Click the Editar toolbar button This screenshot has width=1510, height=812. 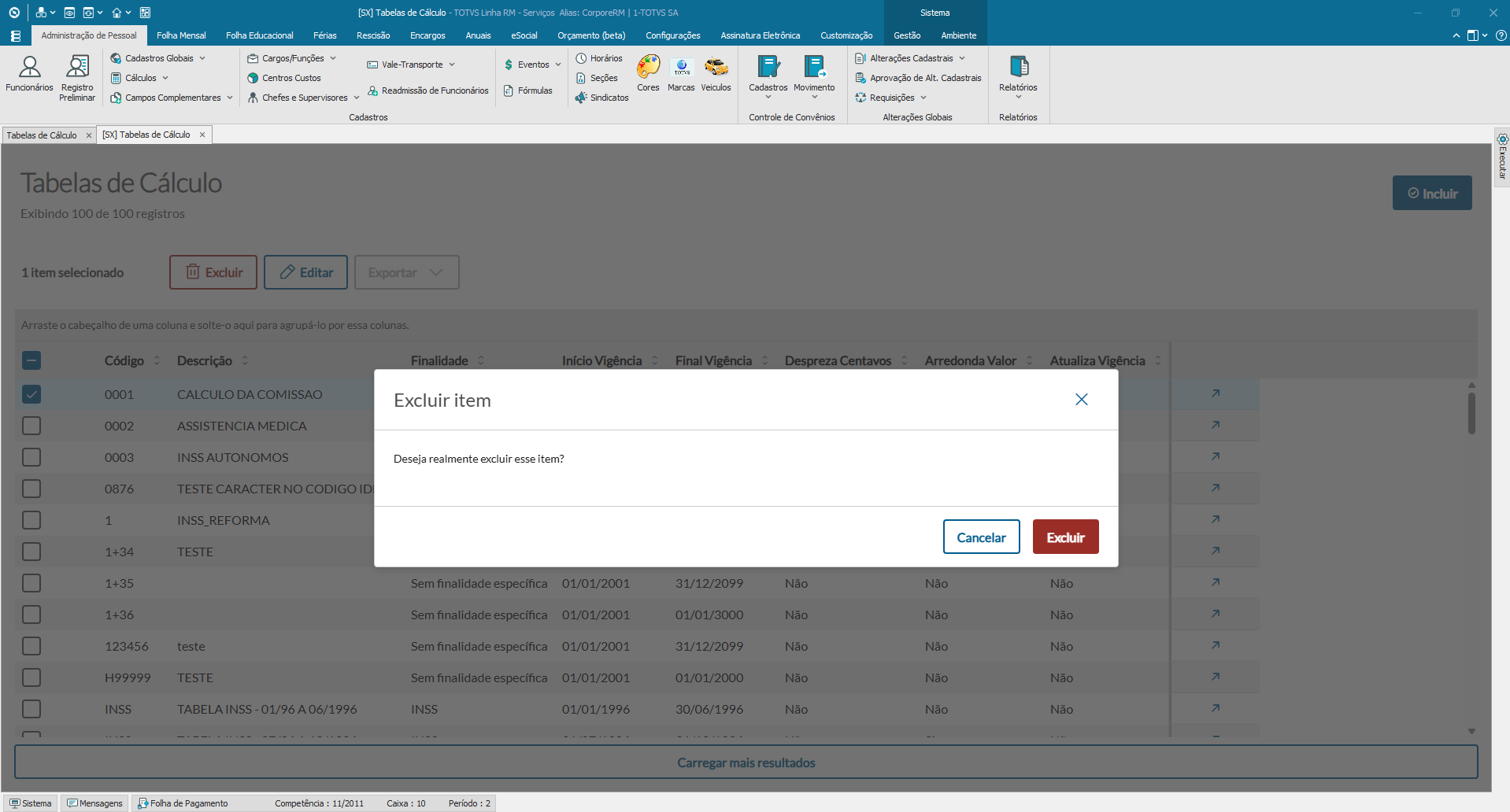tap(305, 272)
